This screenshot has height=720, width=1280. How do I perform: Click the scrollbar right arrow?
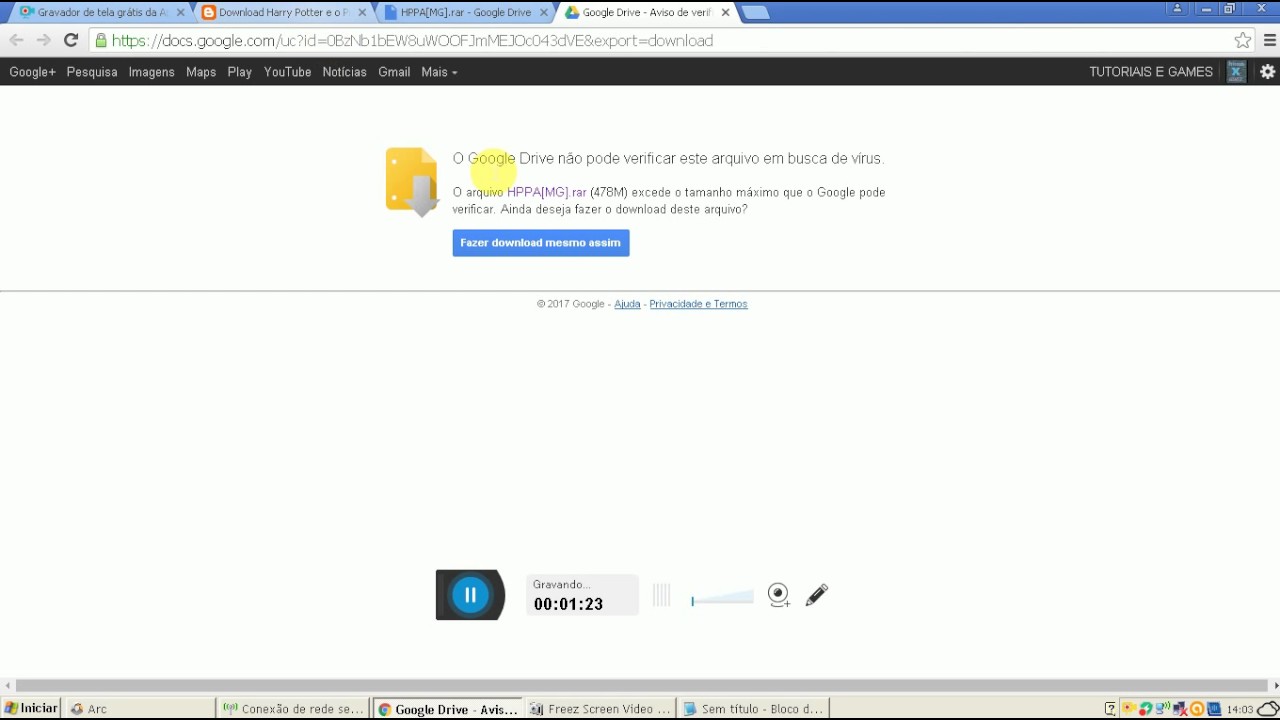pos(1275,685)
